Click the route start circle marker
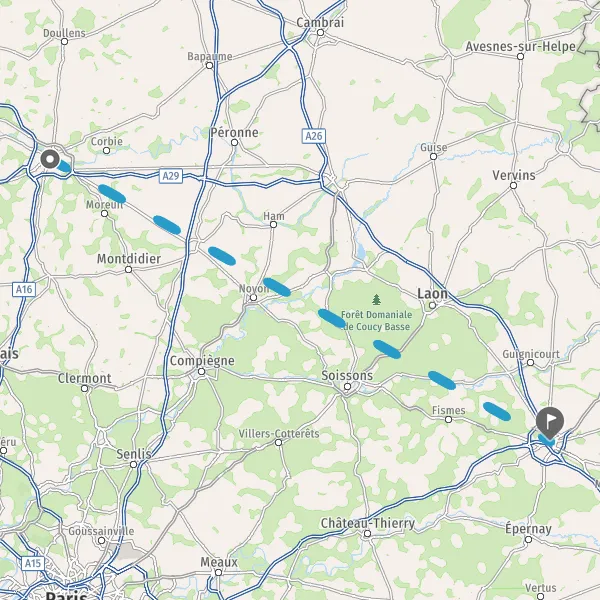 point(50,159)
